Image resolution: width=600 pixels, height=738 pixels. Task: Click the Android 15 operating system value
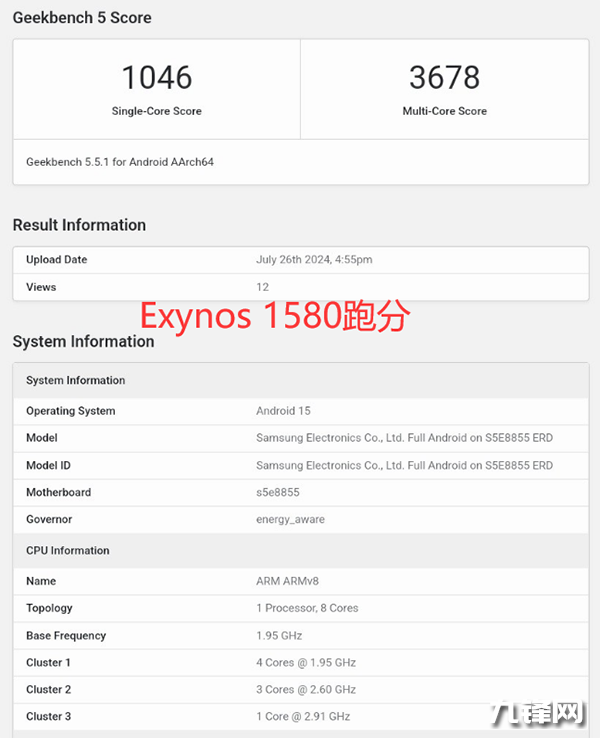[282, 411]
